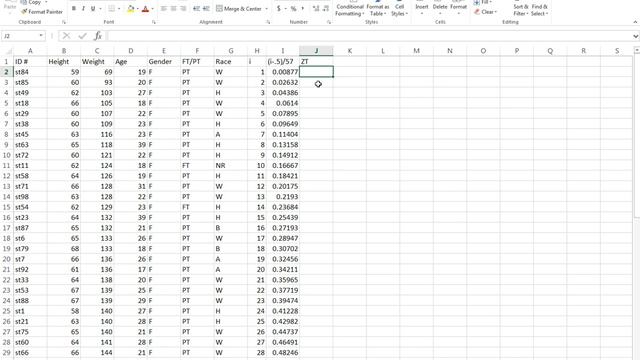Open the Name Box dropdown arrow
Image resolution: width=640 pixels, height=360 pixels.
click(x=41, y=36)
